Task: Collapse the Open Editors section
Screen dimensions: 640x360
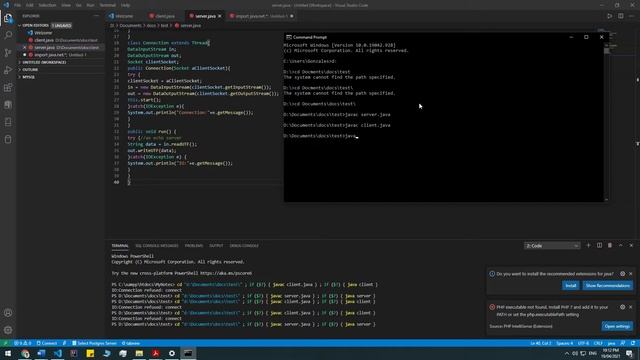Action: (35, 25)
